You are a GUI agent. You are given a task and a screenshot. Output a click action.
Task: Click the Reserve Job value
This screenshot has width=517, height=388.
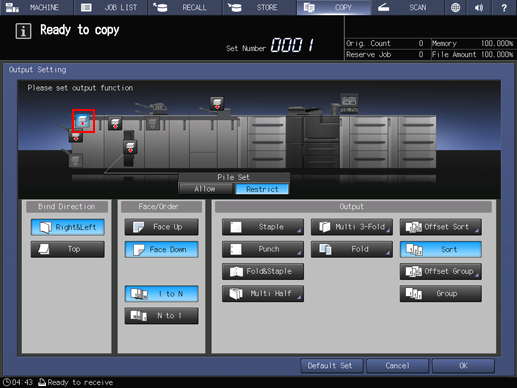[x=421, y=54]
